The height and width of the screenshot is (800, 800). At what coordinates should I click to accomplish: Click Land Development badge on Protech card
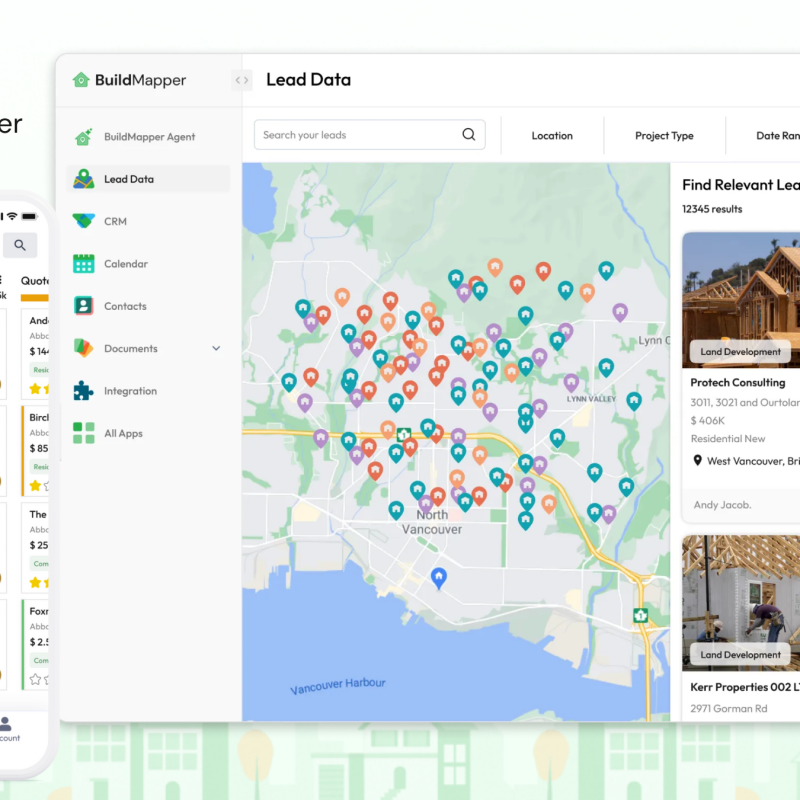tap(740, 352)
